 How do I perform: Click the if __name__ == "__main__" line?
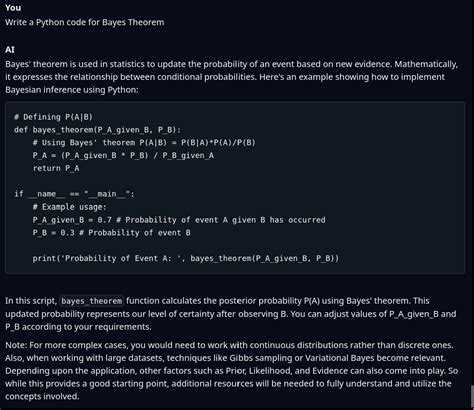pos(74,194)
